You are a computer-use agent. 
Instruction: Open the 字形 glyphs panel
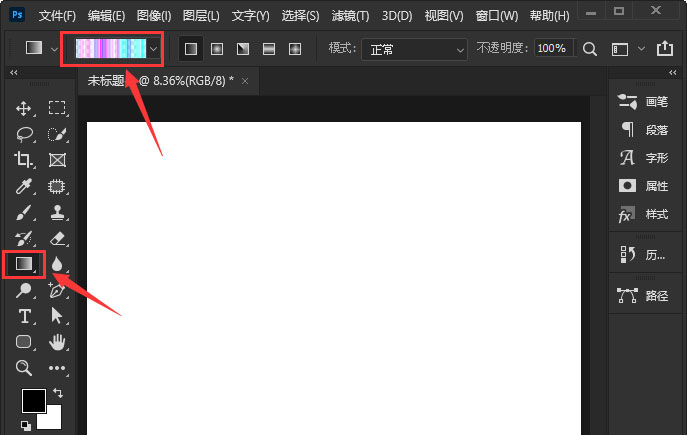(643, 158)
